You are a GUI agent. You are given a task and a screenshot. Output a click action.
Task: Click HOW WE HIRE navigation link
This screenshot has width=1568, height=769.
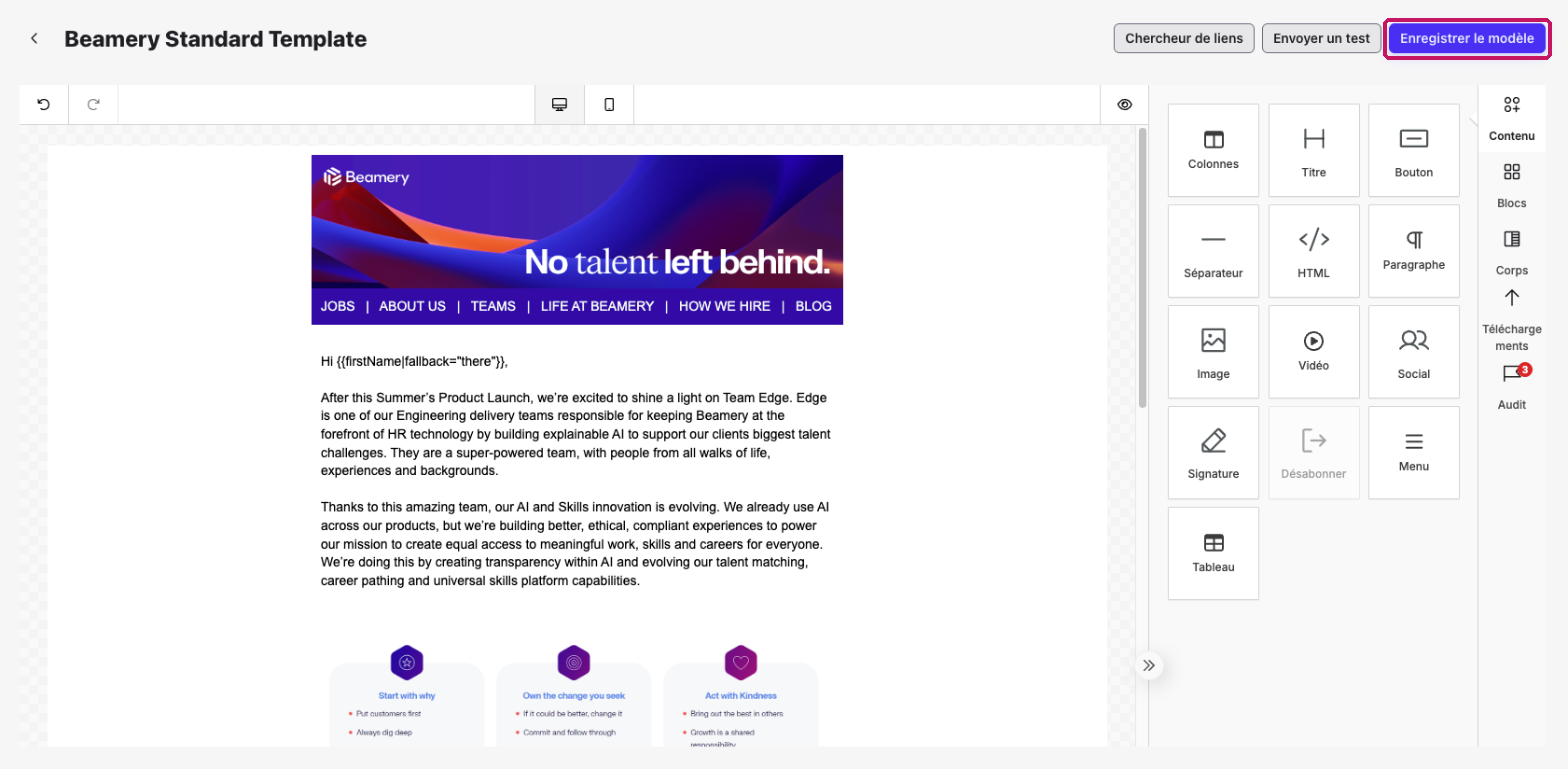725,306
